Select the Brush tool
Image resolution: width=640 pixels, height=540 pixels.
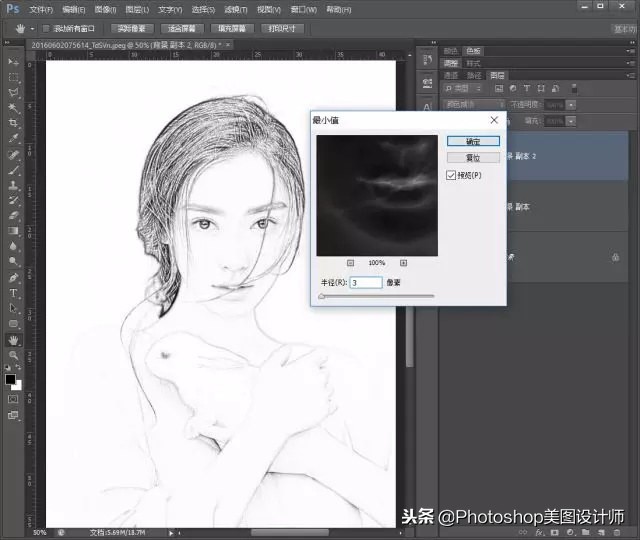coord(13,170)
